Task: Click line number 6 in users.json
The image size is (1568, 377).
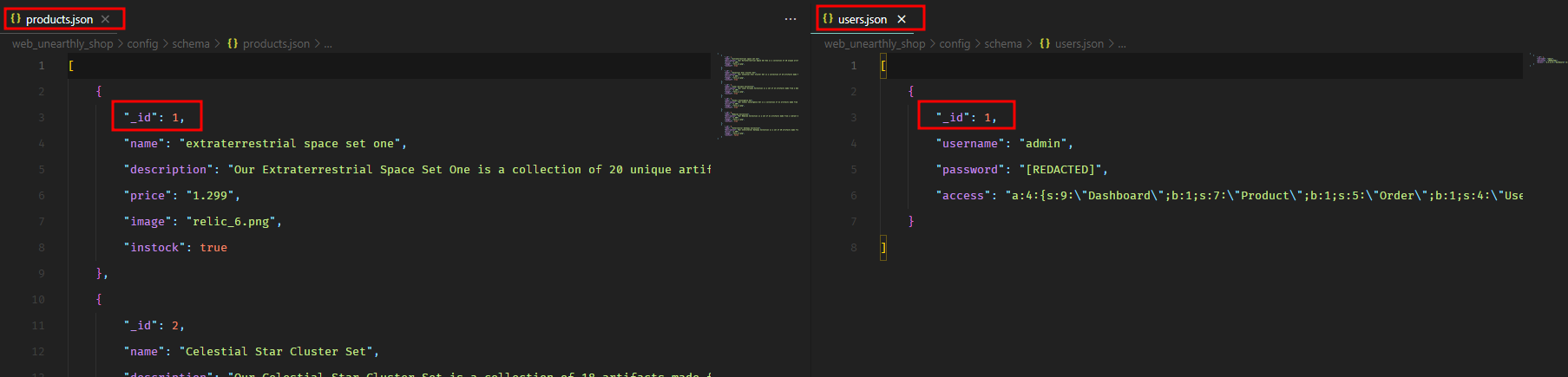Action: [854, 196]
